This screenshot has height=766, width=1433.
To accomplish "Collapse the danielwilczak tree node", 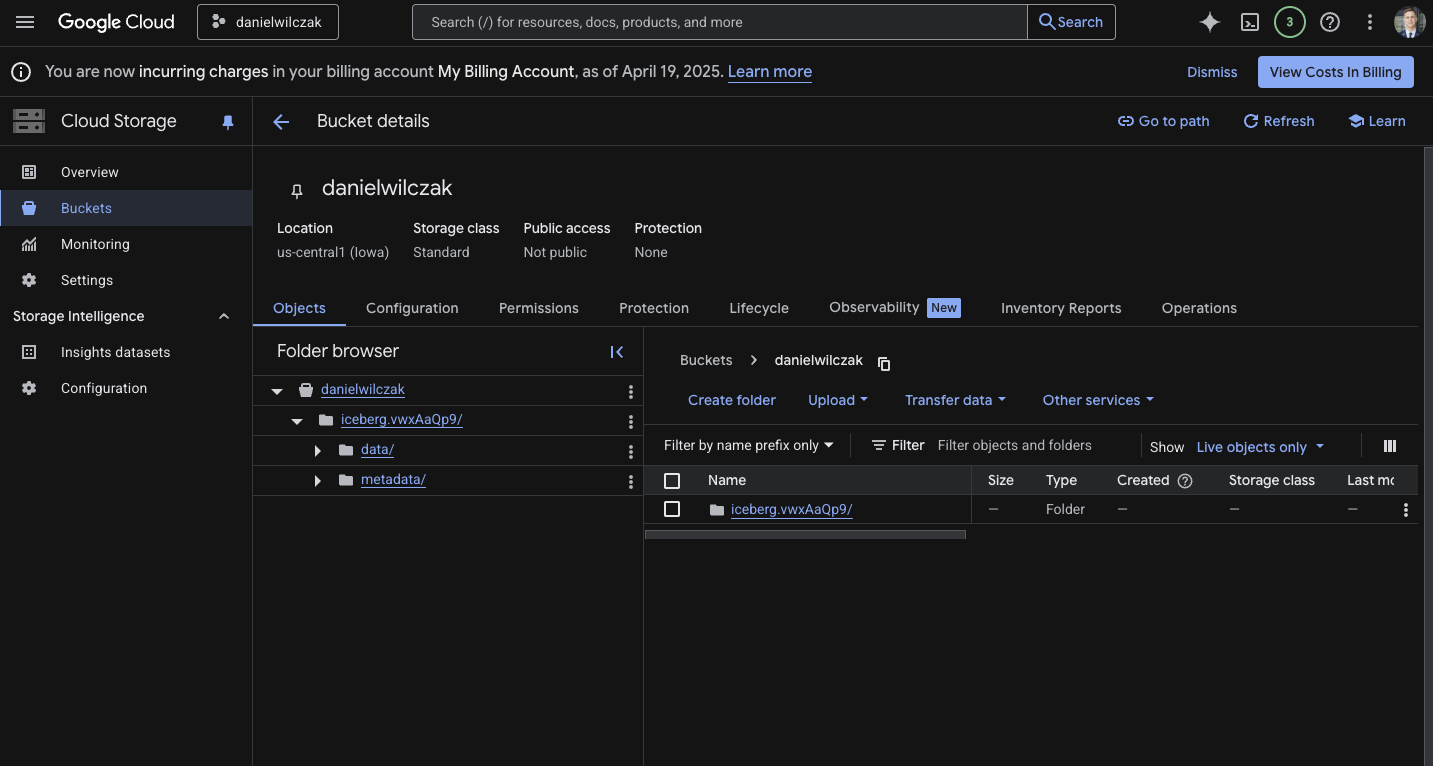I will click(277, 391).
